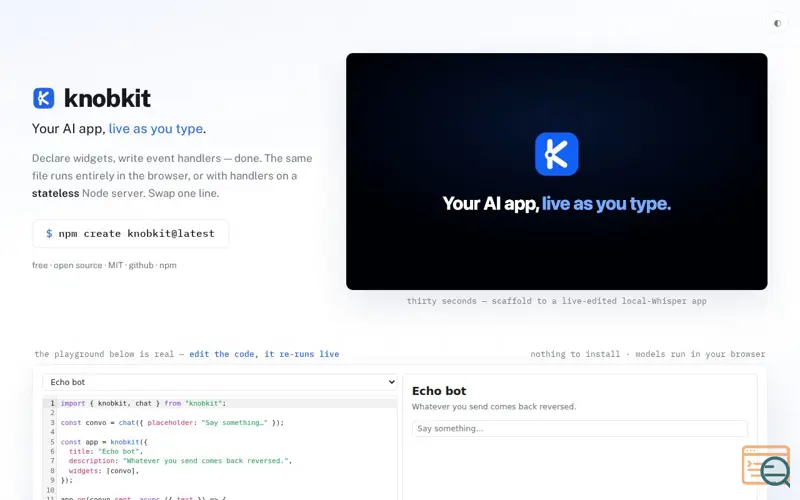This screenshot has height=500, width=800.
Task: Click the 'const convo = chat' code line
Action: pyautogui.click(x=172, y=422)
